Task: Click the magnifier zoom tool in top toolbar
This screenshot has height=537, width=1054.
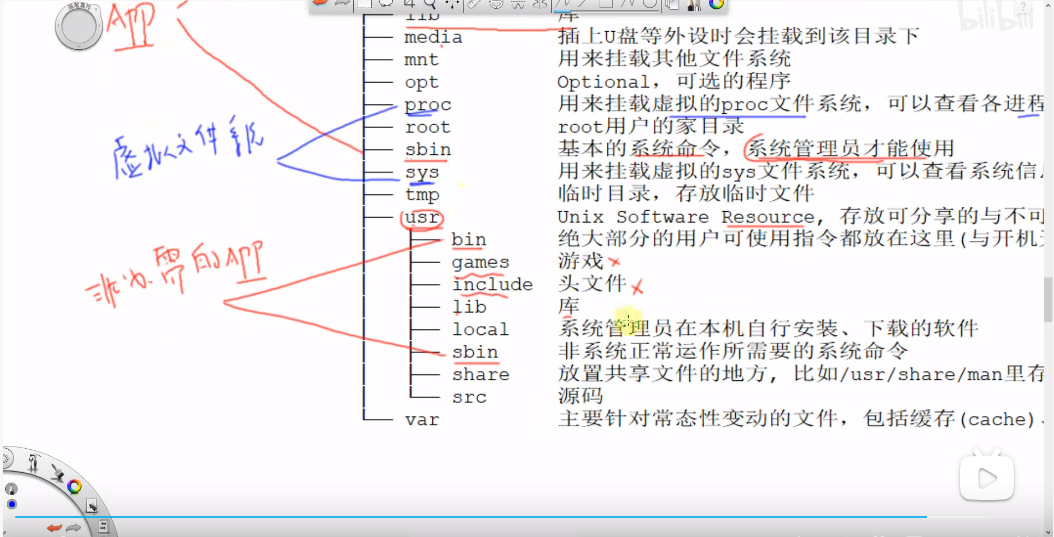Action: coord(429,4)
